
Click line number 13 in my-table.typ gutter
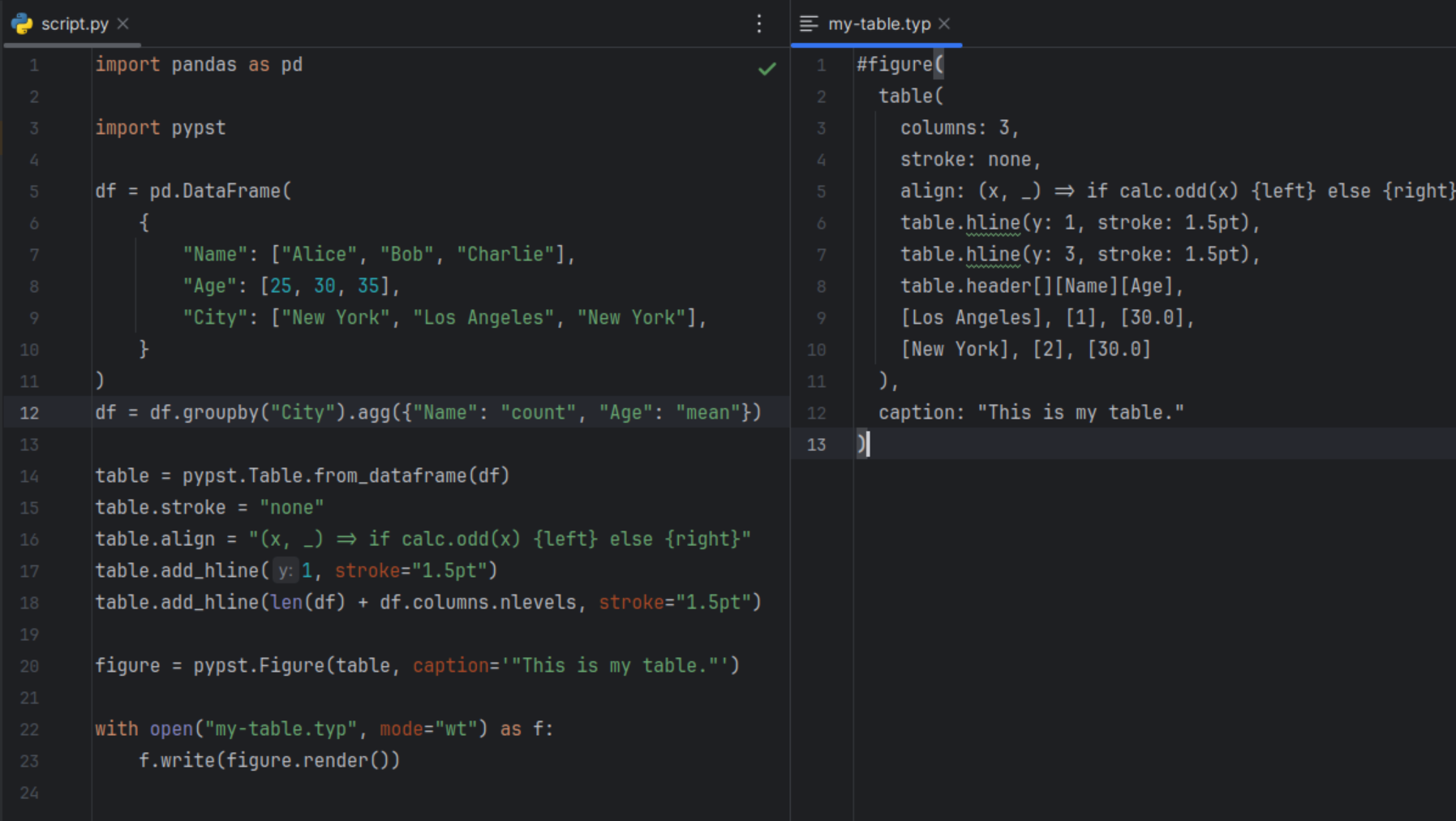tap(816, 445)
